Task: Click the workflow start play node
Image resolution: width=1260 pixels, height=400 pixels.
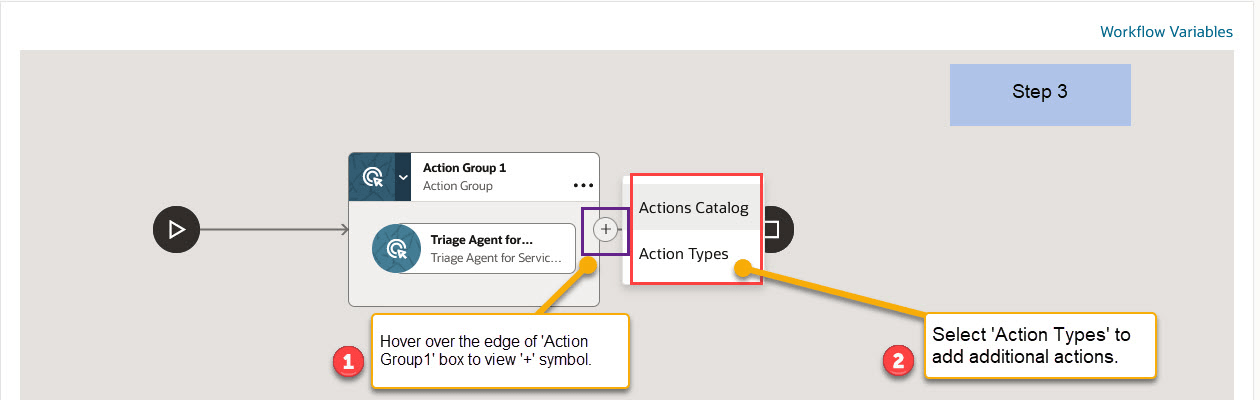Action: pos(177,229)
